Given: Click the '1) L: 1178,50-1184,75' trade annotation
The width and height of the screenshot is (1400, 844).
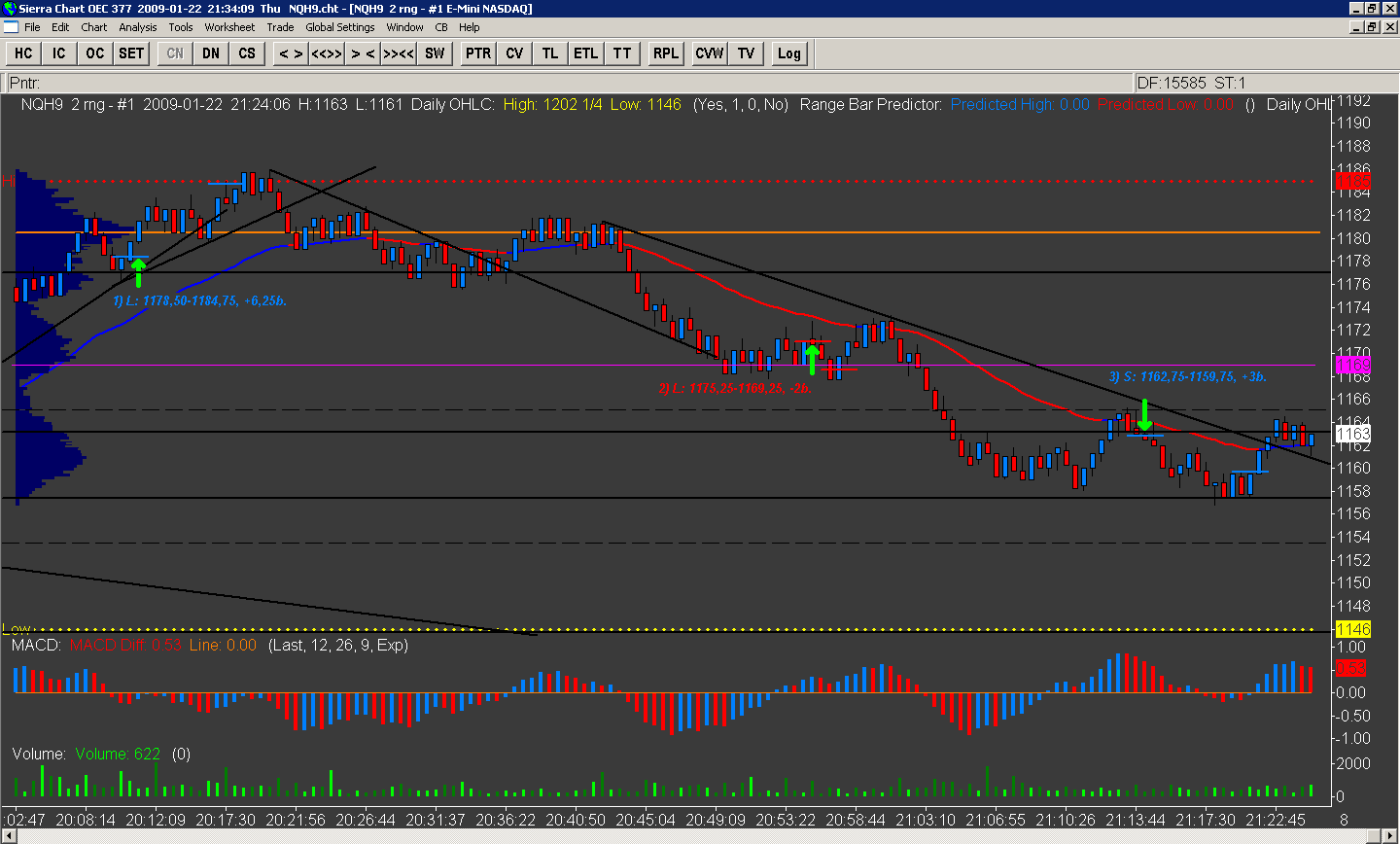Looking at the screenshot, I should [x=199, y=300].
